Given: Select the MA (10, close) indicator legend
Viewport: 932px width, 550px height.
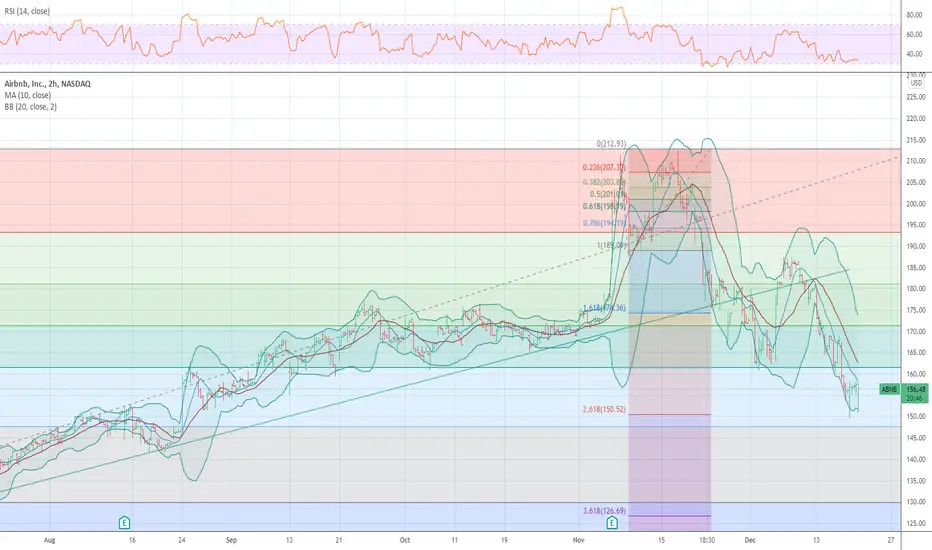Looking at the screenshot, I should point(27,95).
